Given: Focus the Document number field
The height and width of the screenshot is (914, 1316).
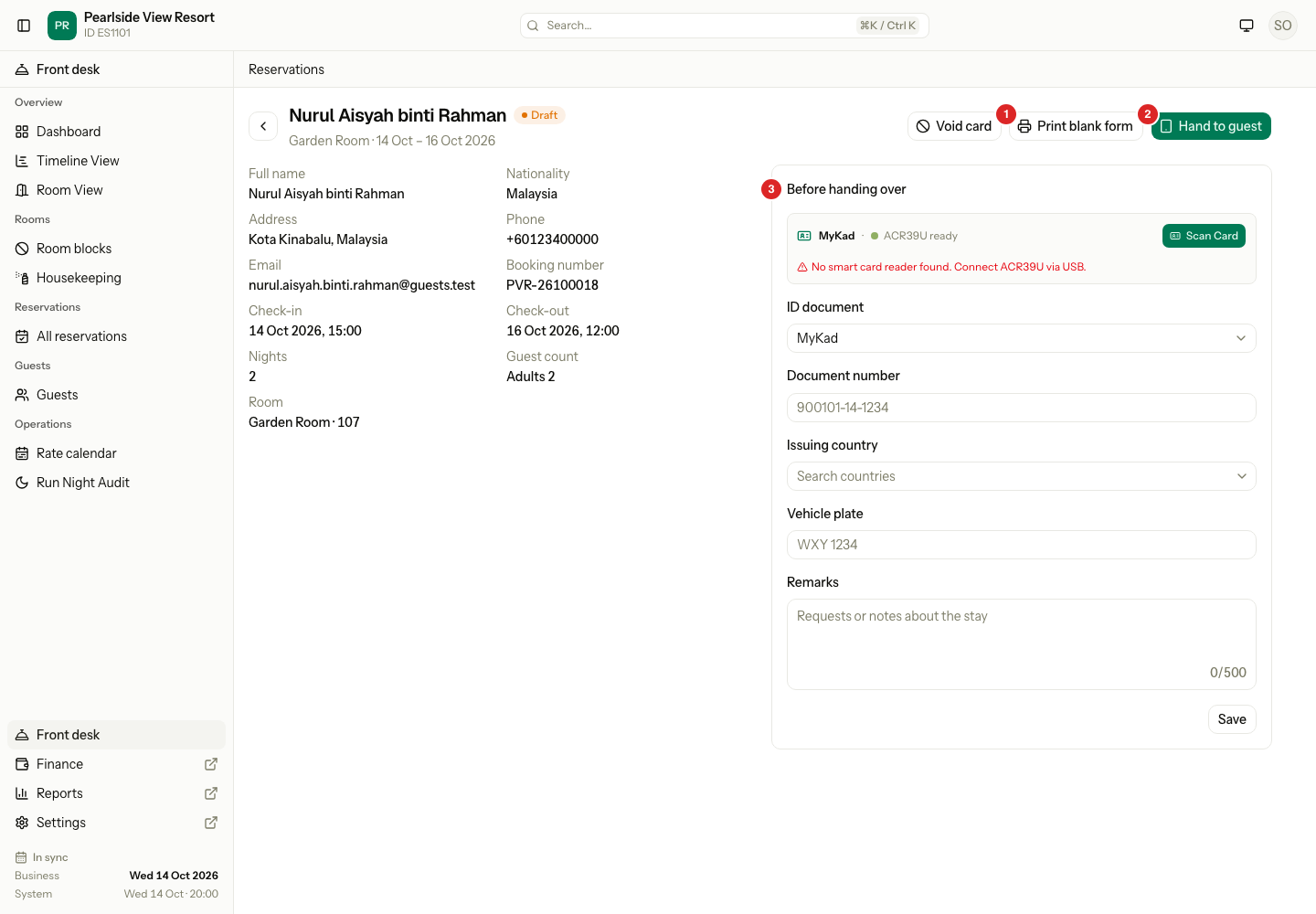Looking at the screenshot, I should point(1021,408).
